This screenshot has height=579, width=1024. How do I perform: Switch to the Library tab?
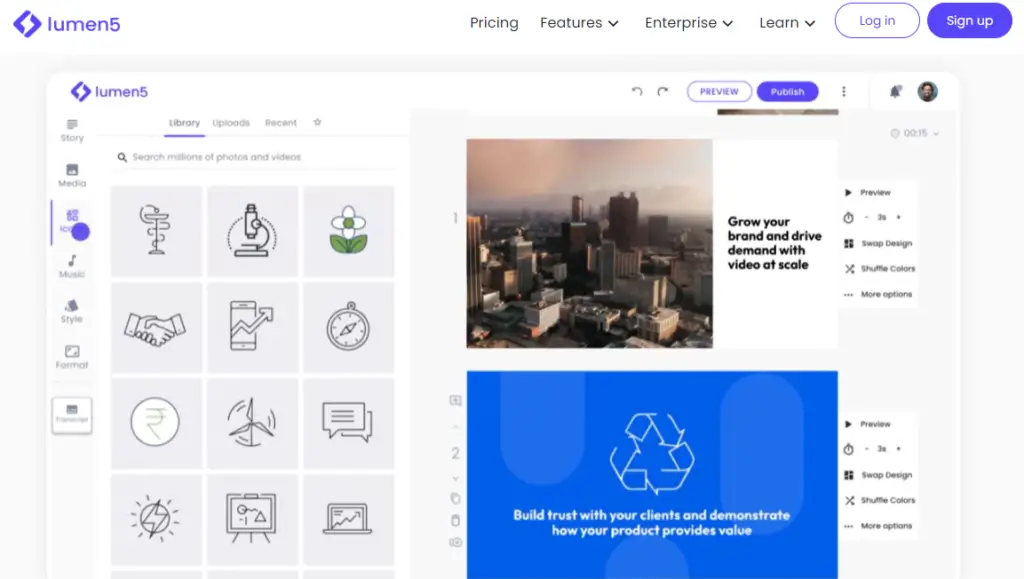tap(184, 123)
